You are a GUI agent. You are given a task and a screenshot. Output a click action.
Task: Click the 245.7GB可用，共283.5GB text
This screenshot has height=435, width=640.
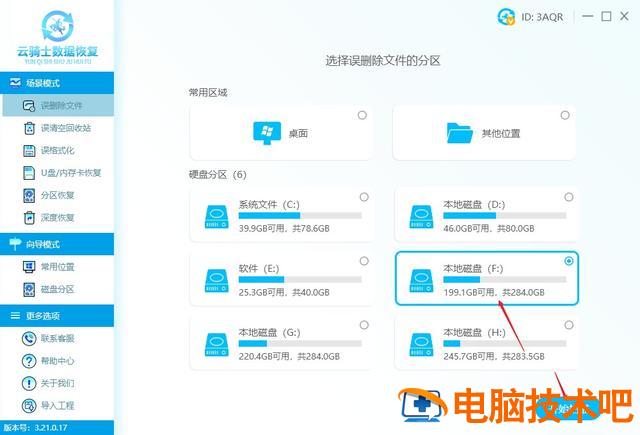pos(494,356)
